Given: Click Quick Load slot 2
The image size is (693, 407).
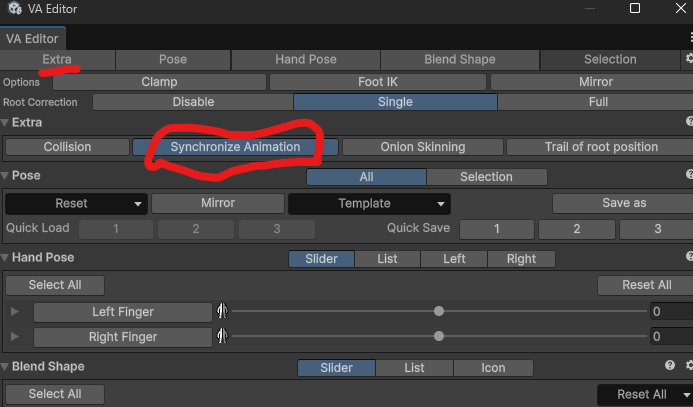Looking at the screenshot, I should [x=196, y=229].
